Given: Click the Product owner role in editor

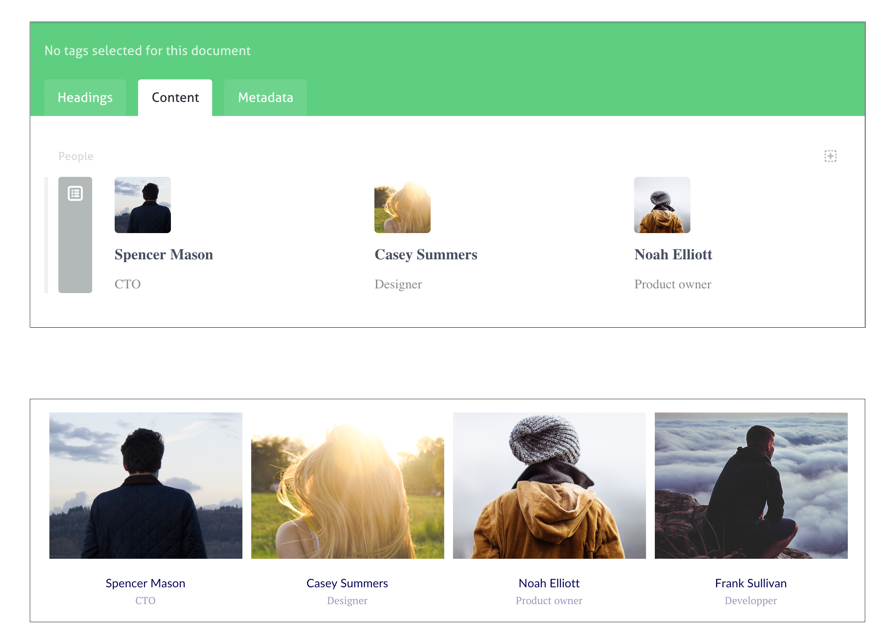Looking at the screenshot, I should click(x=673, y=284).
